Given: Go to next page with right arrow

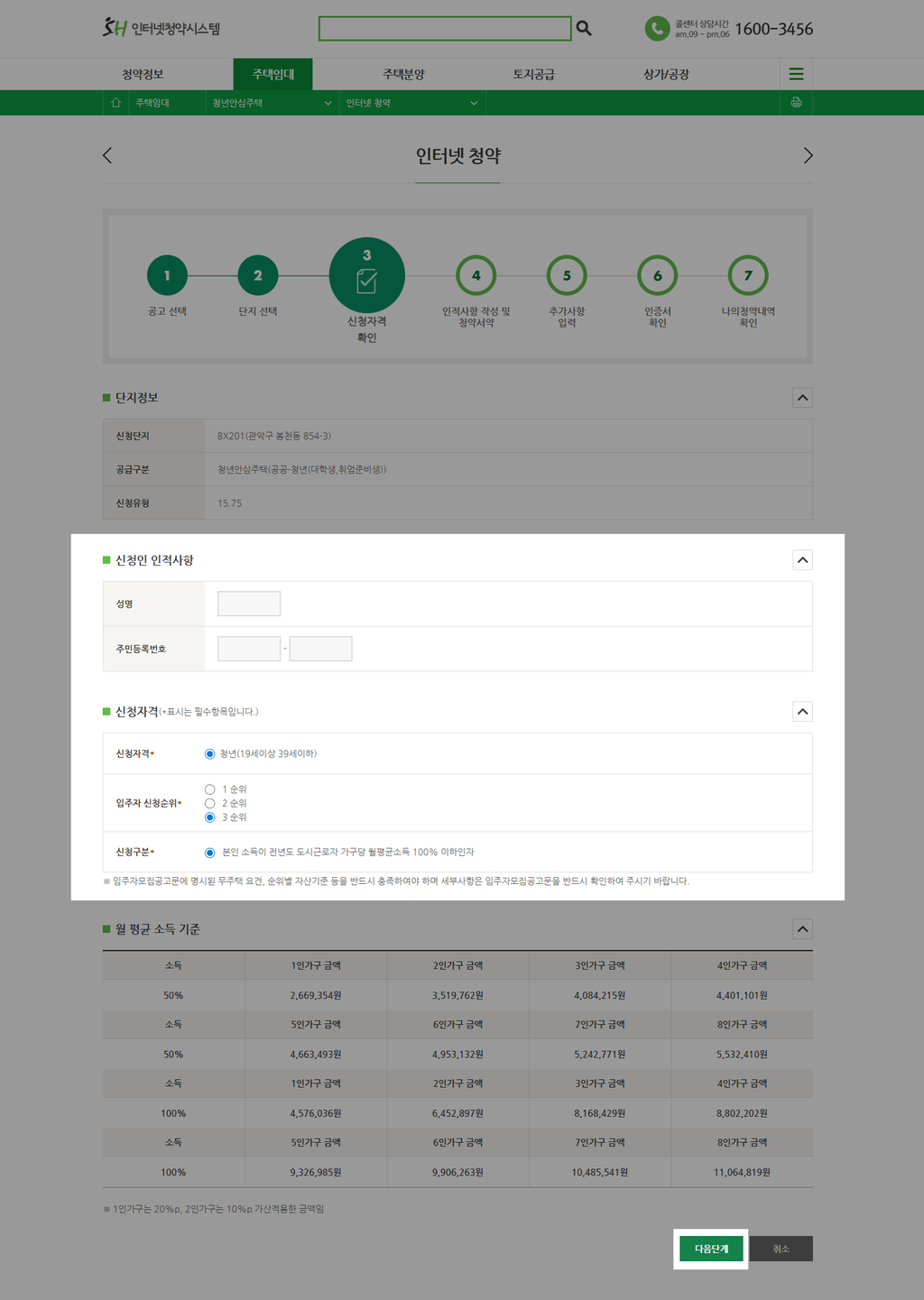Looking at the screenshot, I should (808, 155).
